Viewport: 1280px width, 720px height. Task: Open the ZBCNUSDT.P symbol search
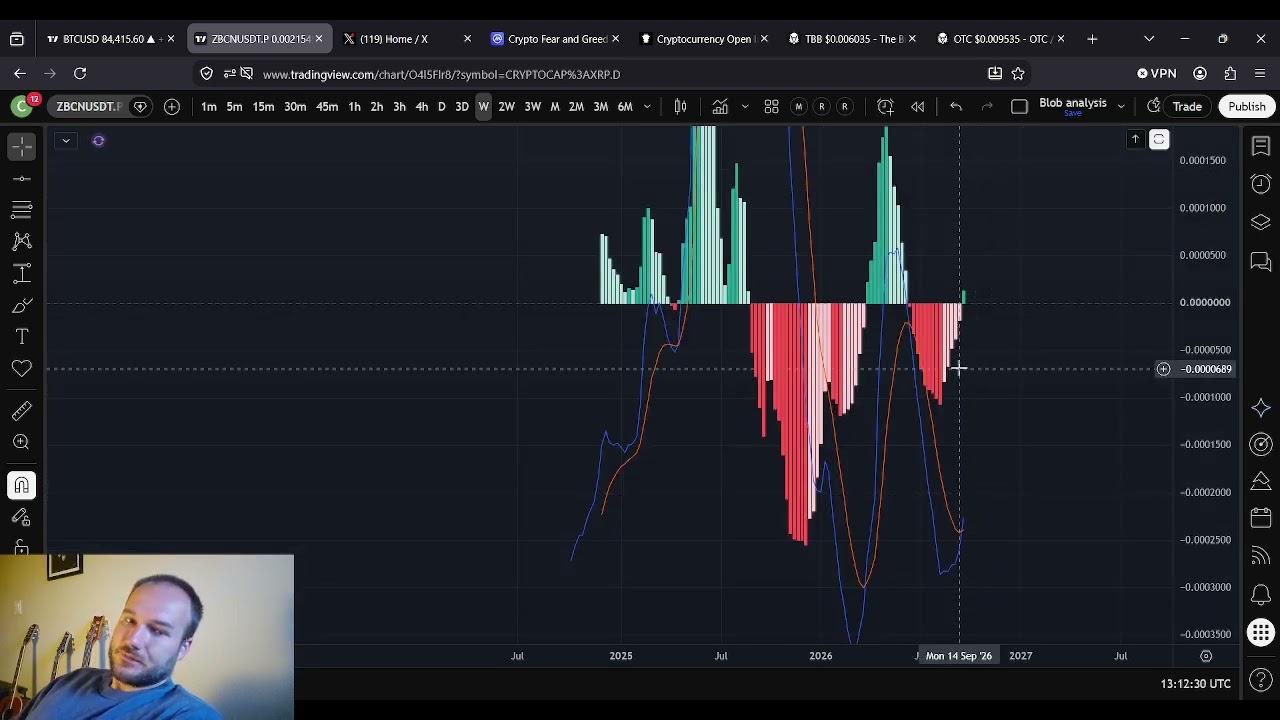point(88,106)
